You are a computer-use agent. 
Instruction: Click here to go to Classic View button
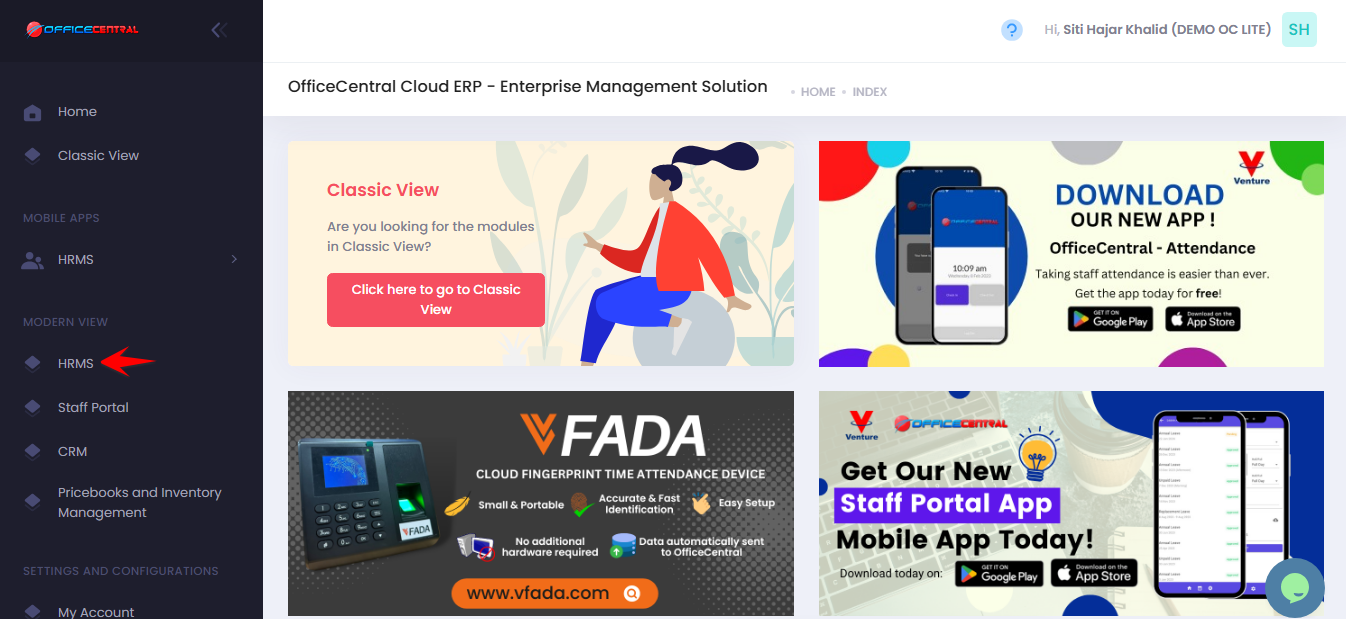pyautogui.click(x=436, y=299)
